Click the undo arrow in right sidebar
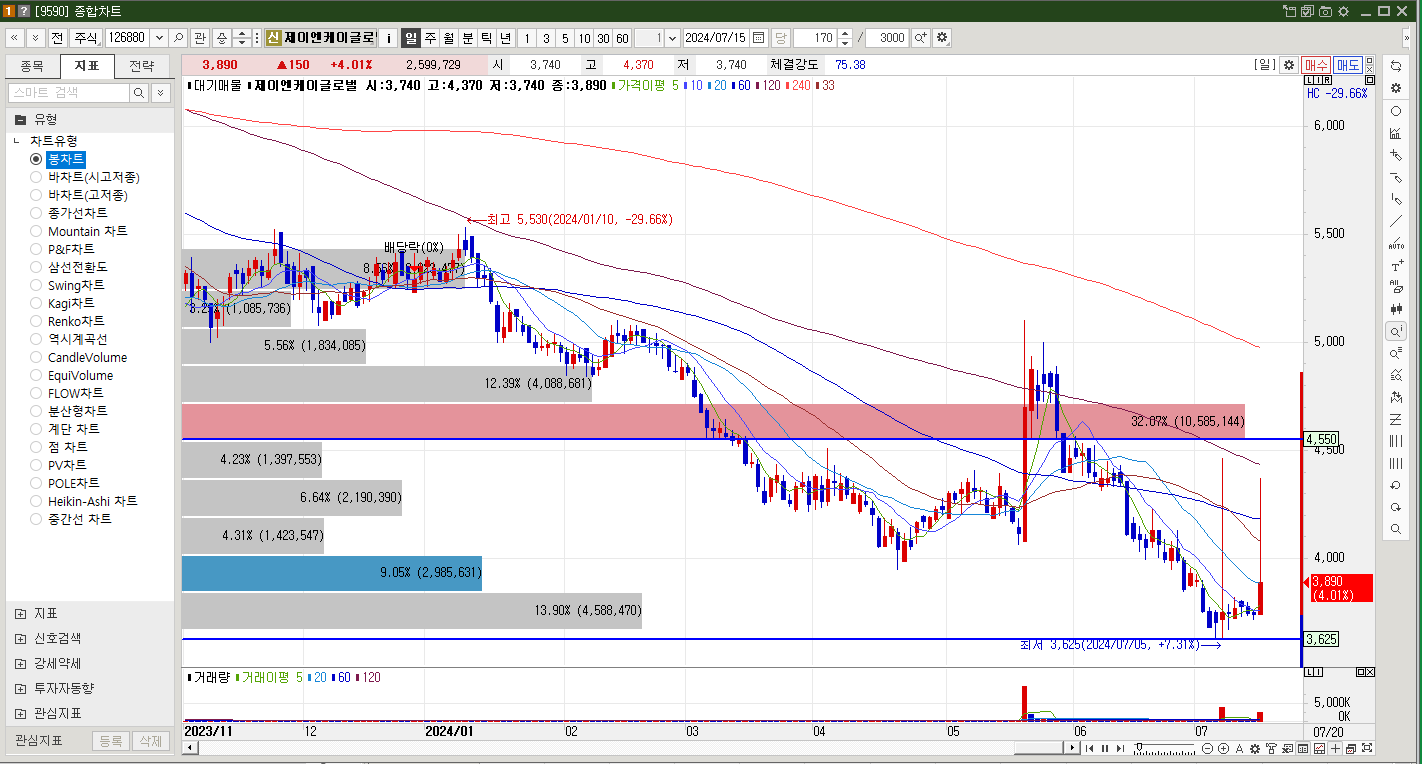Image resolution: width=1422 pixels, height=764 pixels. tap(1396, 485)
